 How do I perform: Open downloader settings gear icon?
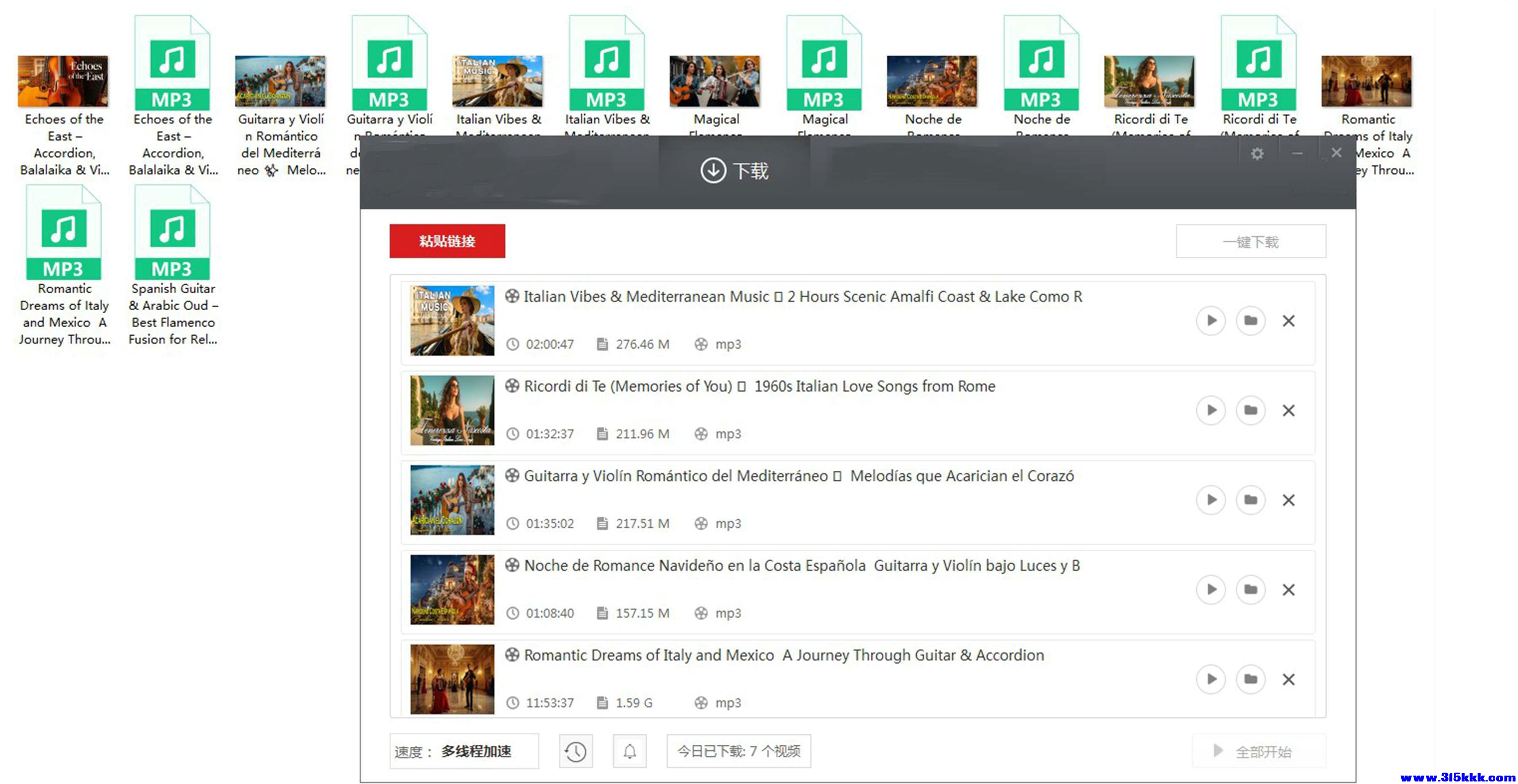(1257, 154)
